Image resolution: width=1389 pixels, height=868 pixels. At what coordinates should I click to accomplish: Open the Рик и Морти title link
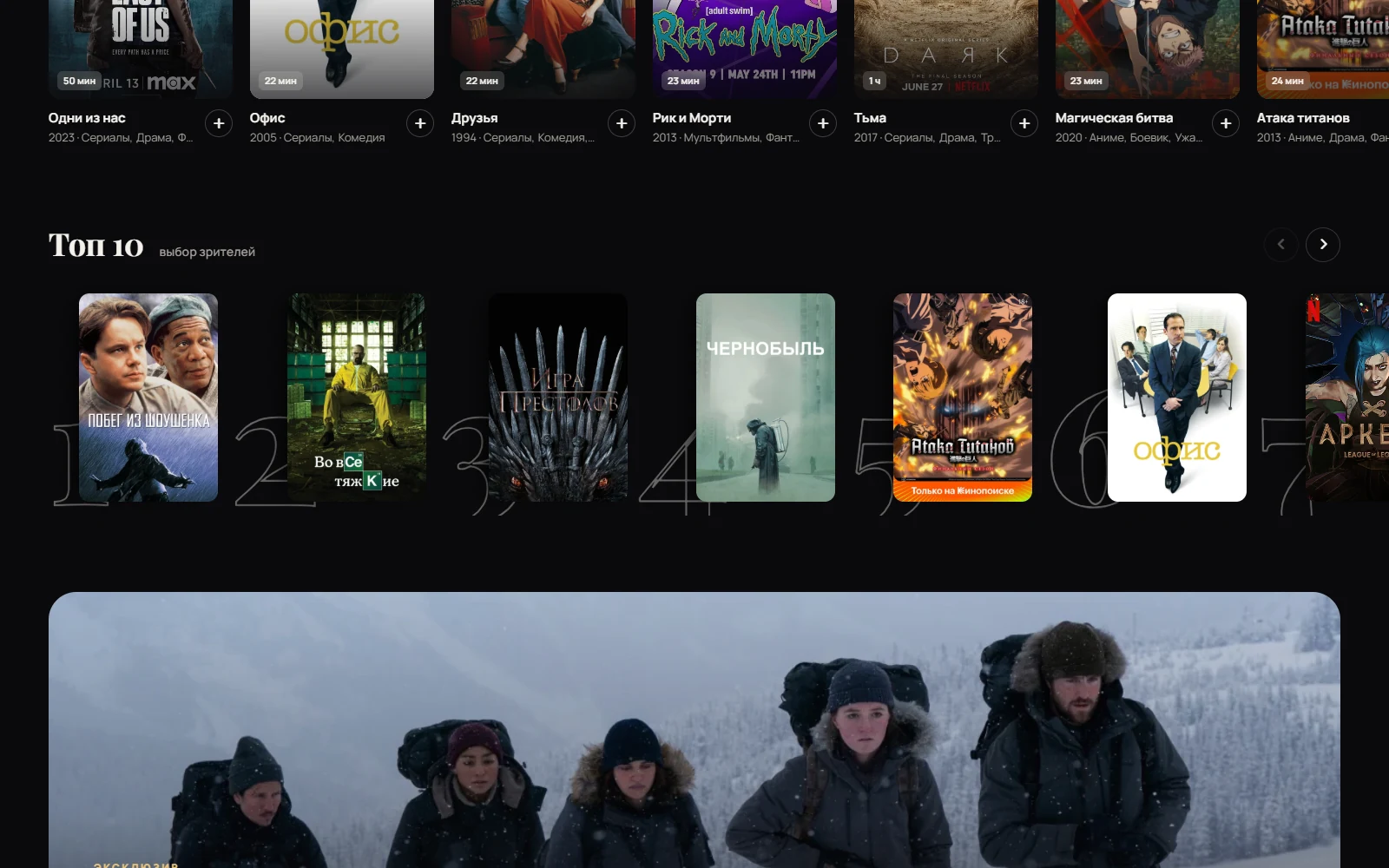coord(692,118)
